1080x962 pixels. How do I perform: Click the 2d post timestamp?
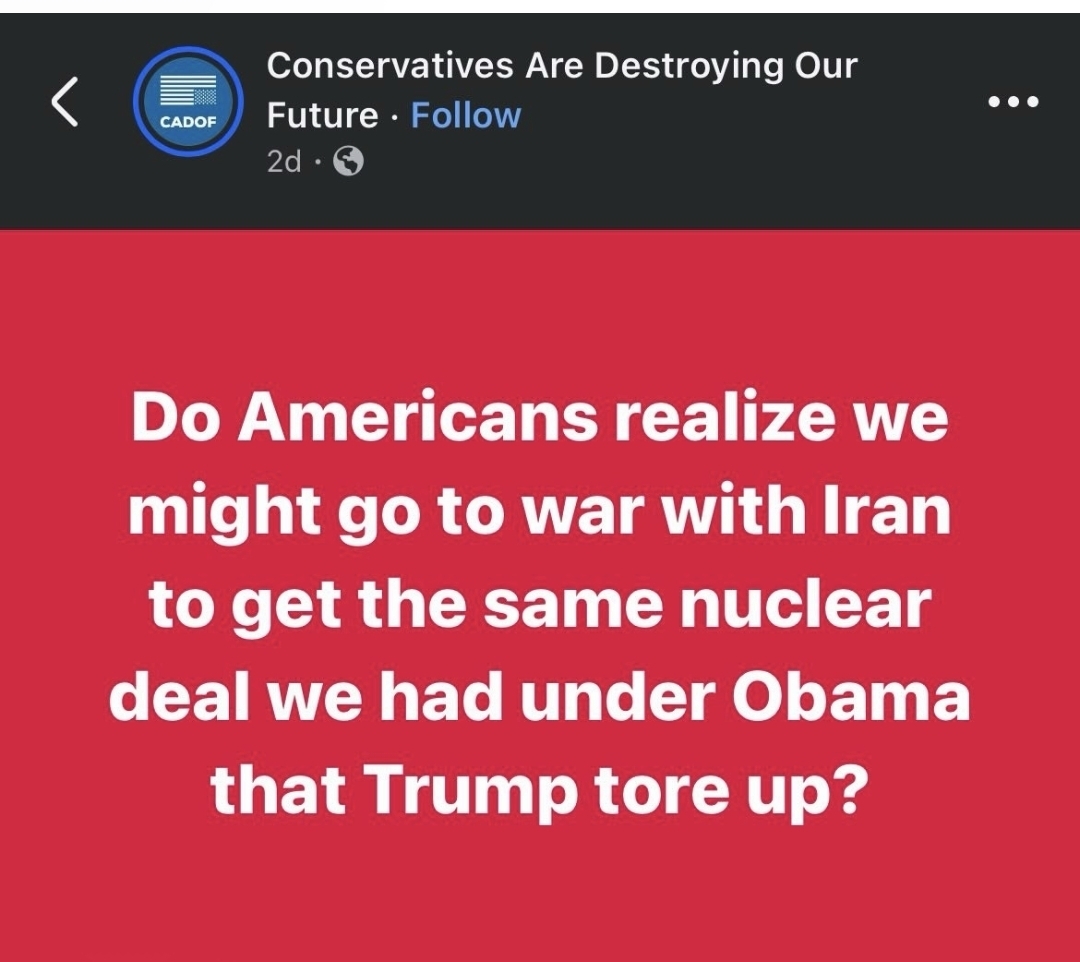pyautogui.click(x=284, y=162)
